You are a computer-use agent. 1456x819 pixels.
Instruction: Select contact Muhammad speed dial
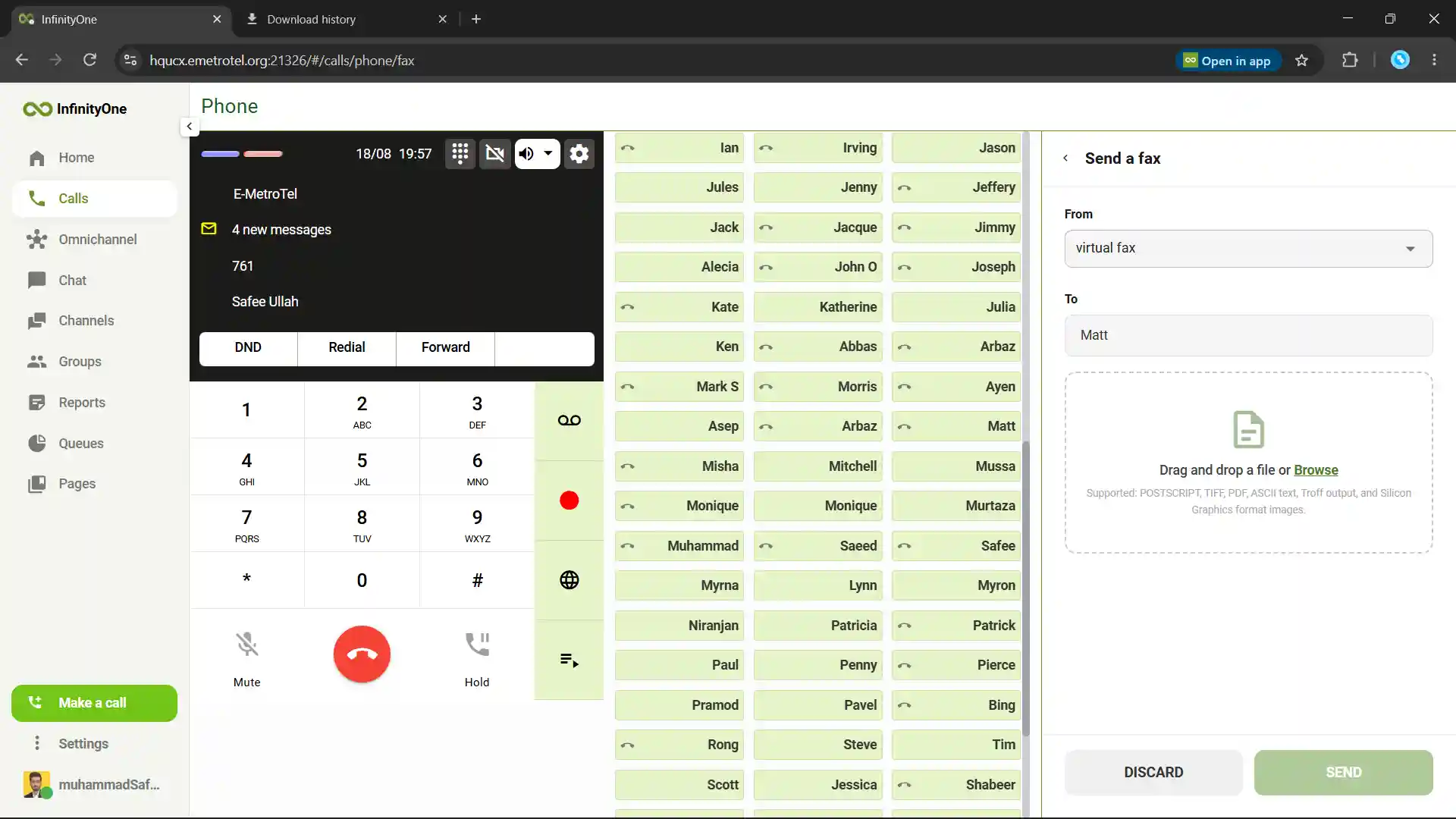[679, 546]
